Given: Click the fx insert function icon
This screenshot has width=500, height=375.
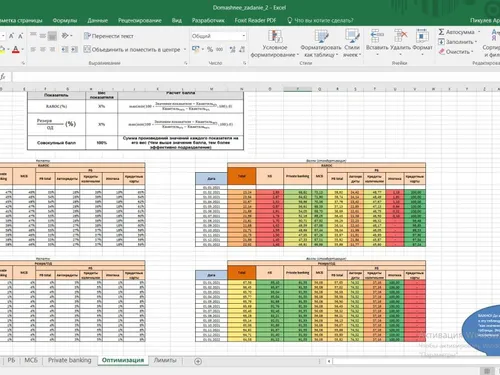Looking at the screenshot, I should pyautogui.click(x=3, y=77).
